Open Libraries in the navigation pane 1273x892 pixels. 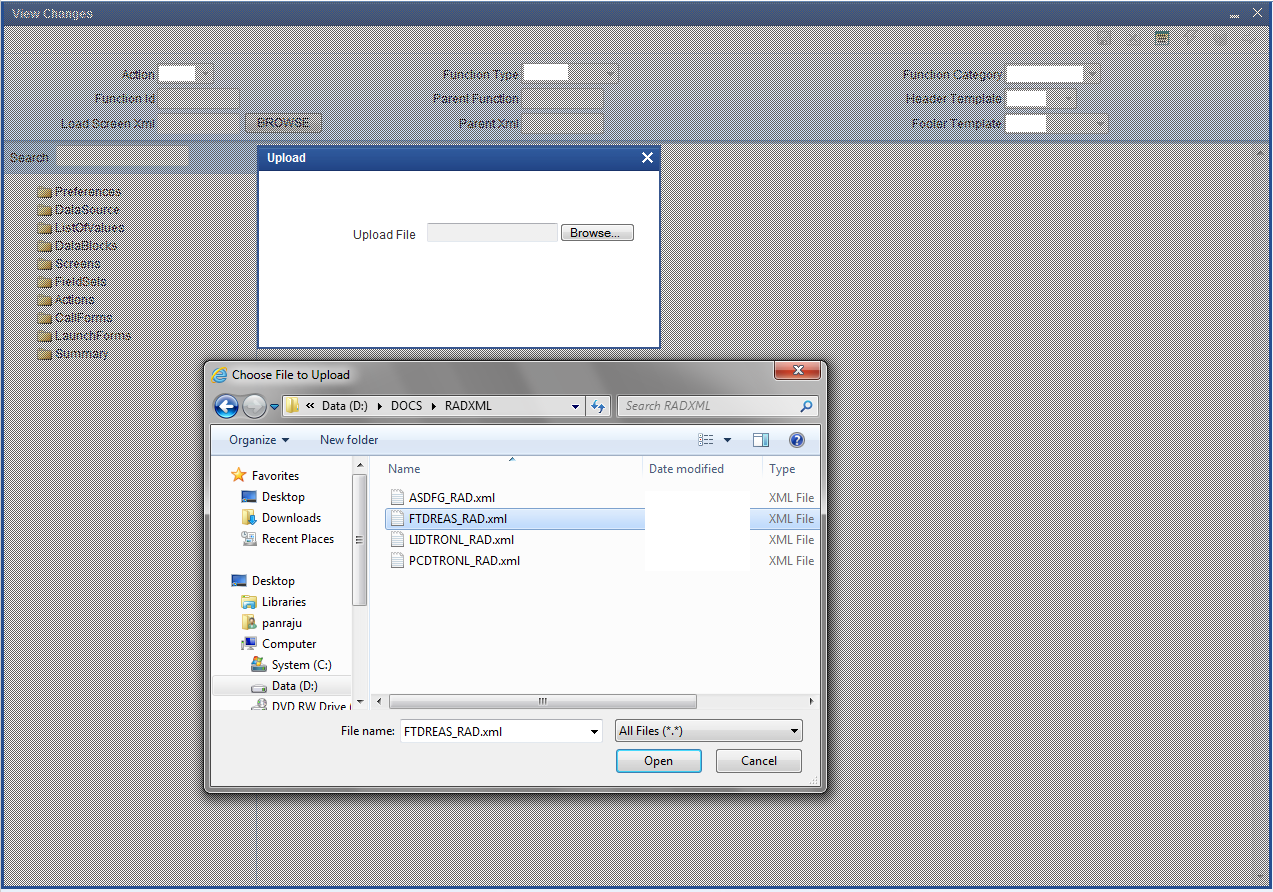point(284,602)
